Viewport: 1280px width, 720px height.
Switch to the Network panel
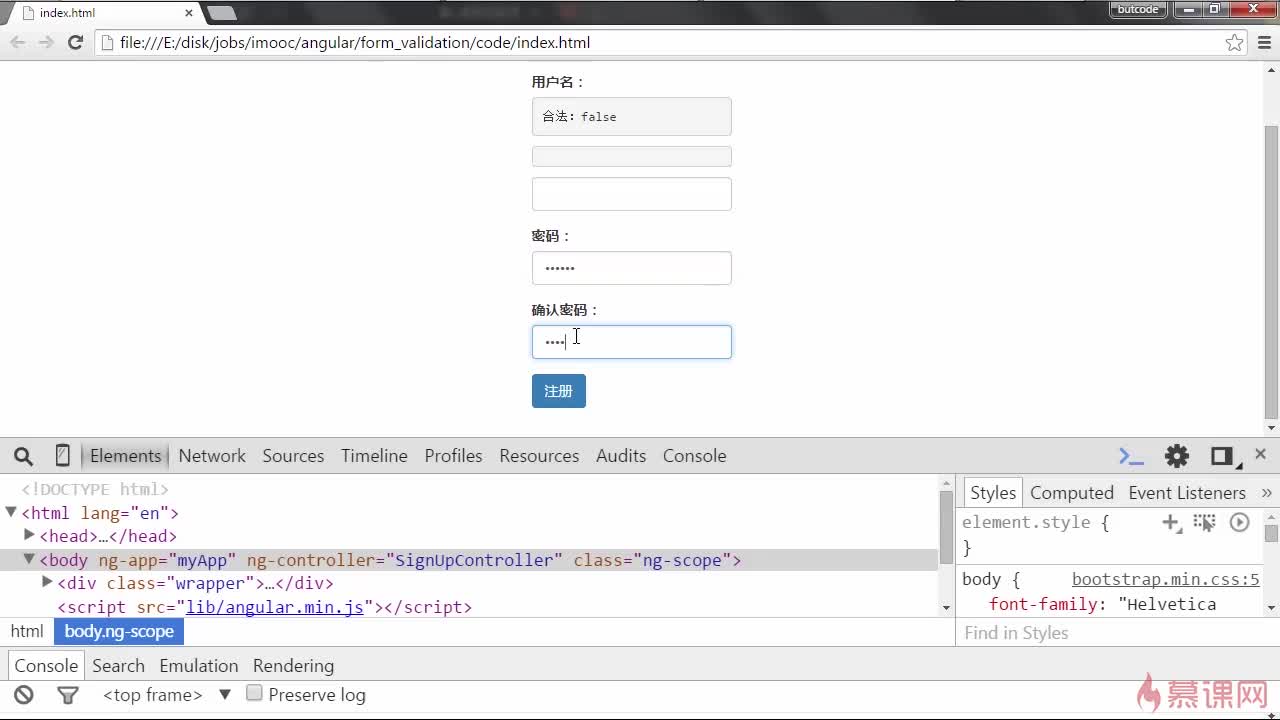pos(212,456)
